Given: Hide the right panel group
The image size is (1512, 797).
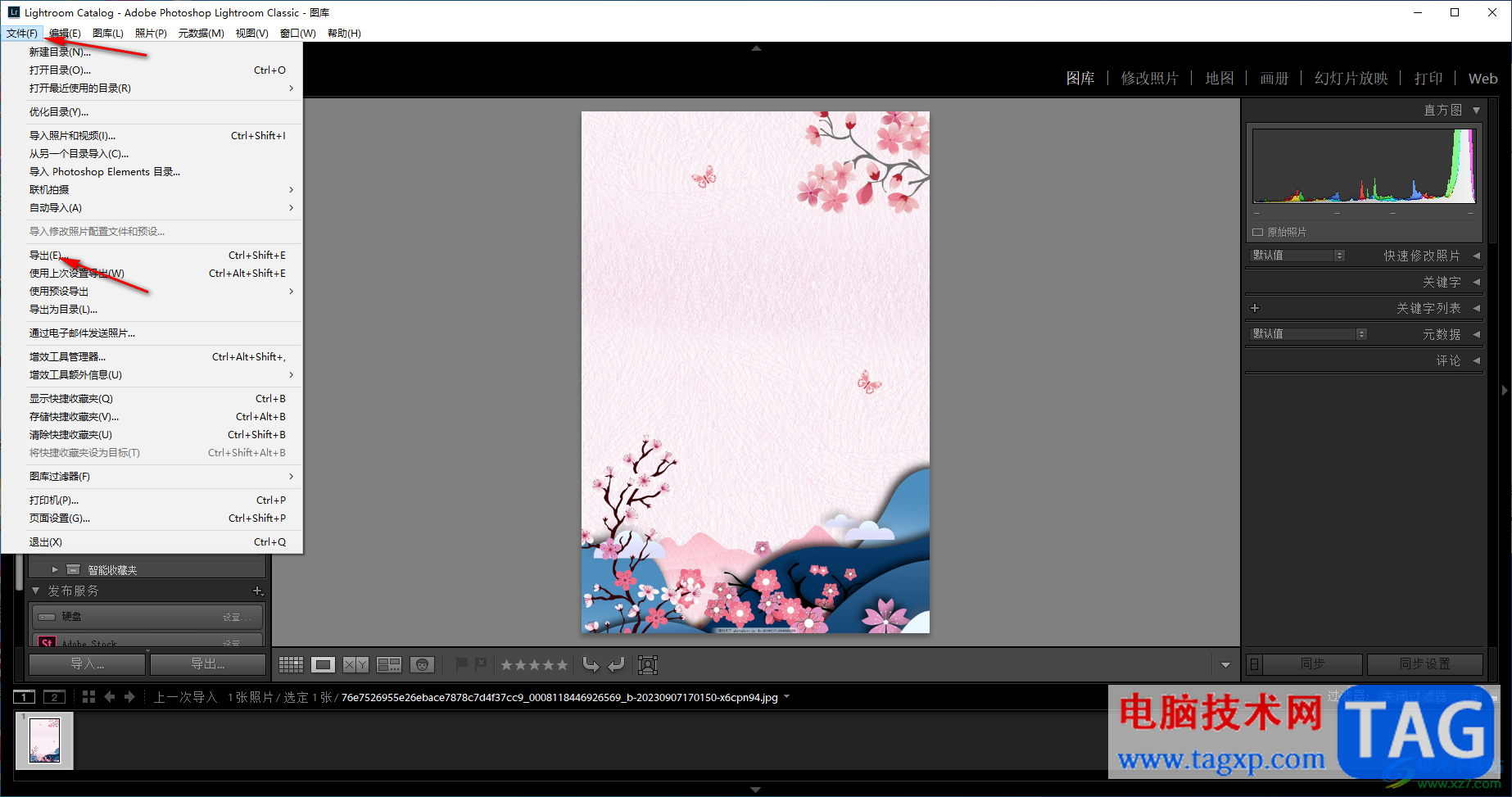Looking at the screenshot, I should (1505, 391).
